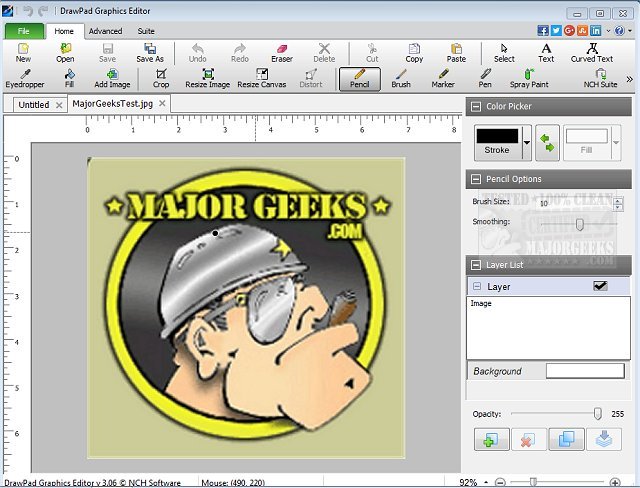The image size is (640, 488).
Task: Add a new layer button
Action: tap(491, 439)
